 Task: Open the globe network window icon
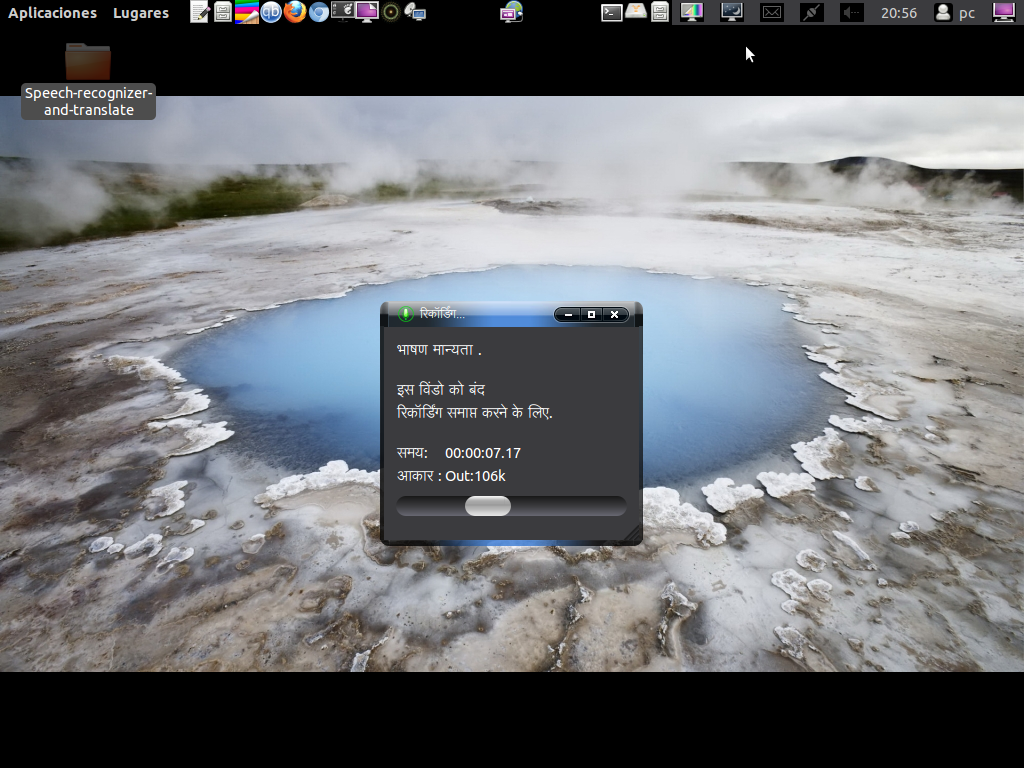pos(511,12)
